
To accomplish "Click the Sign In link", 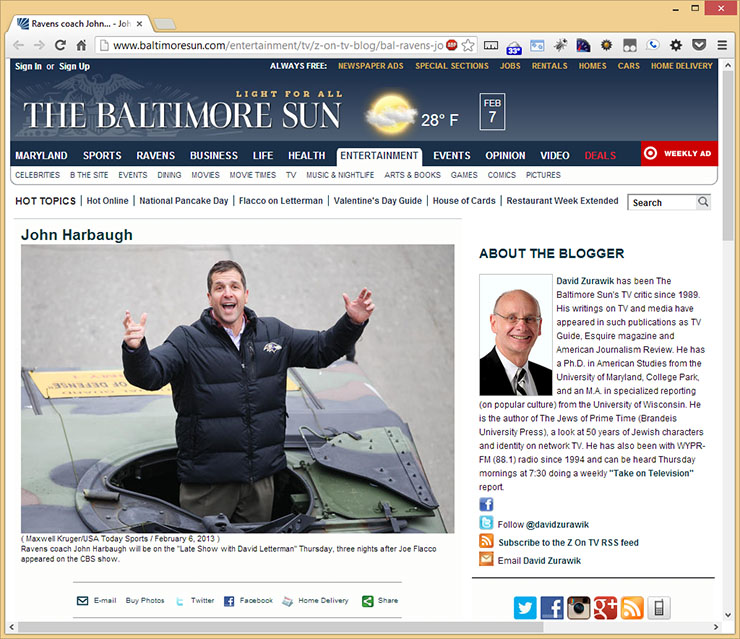I will pyautogui.click(x=28, y=66).
